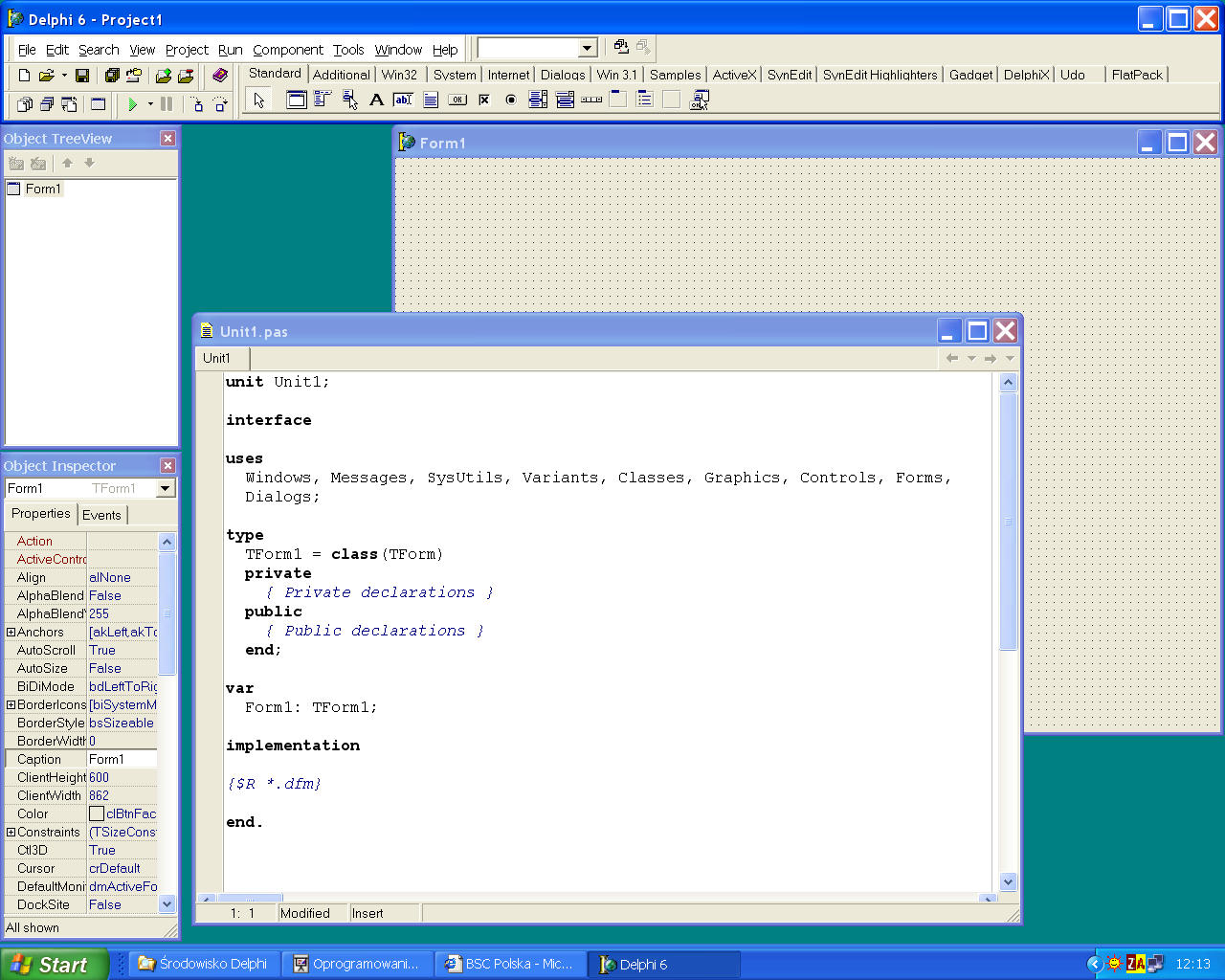
Task: Select the ComboBox component icon
Action: tap(565, 100)
